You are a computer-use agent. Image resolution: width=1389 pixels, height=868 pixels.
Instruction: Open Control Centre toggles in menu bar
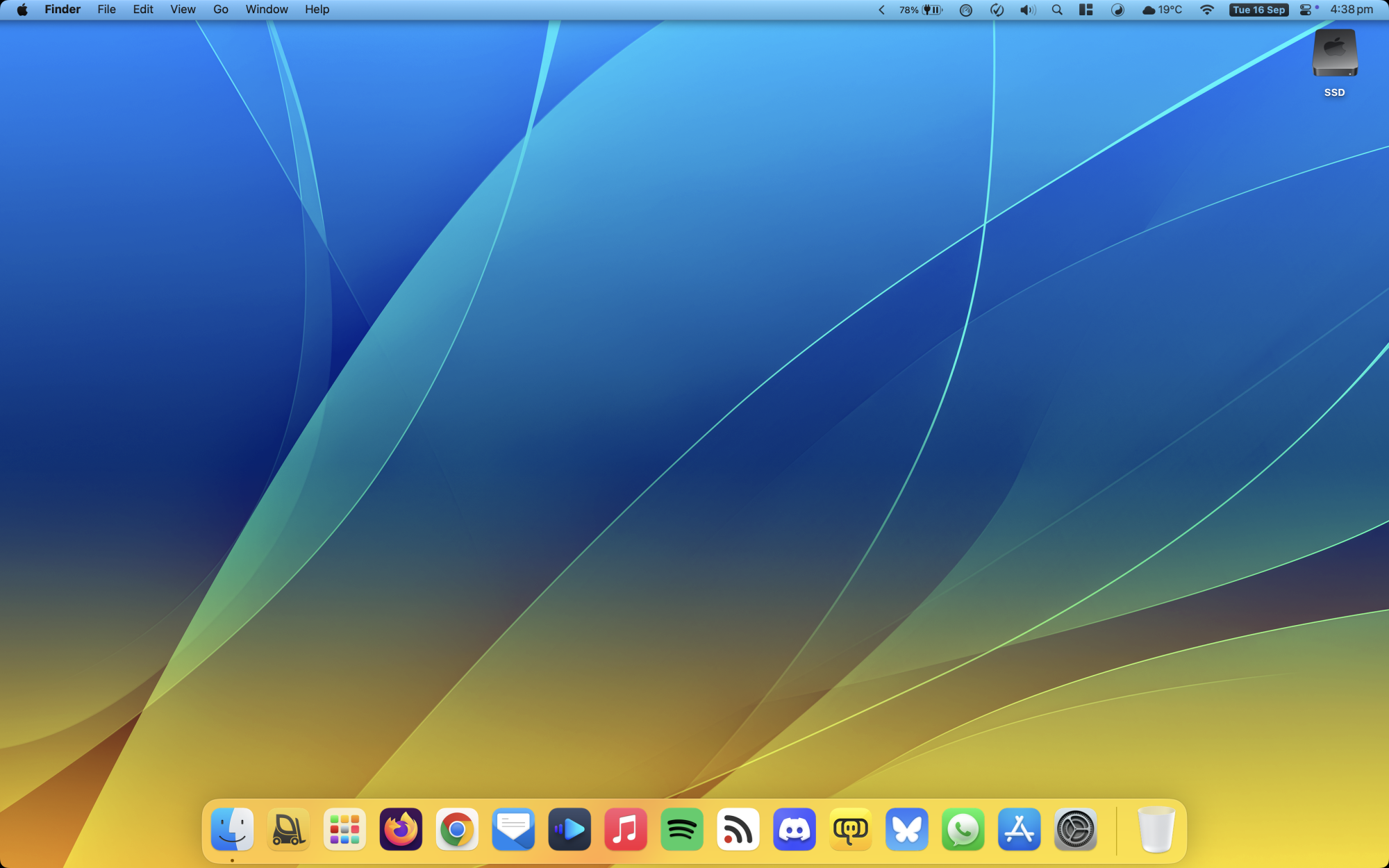click(x=1306, y=10)
